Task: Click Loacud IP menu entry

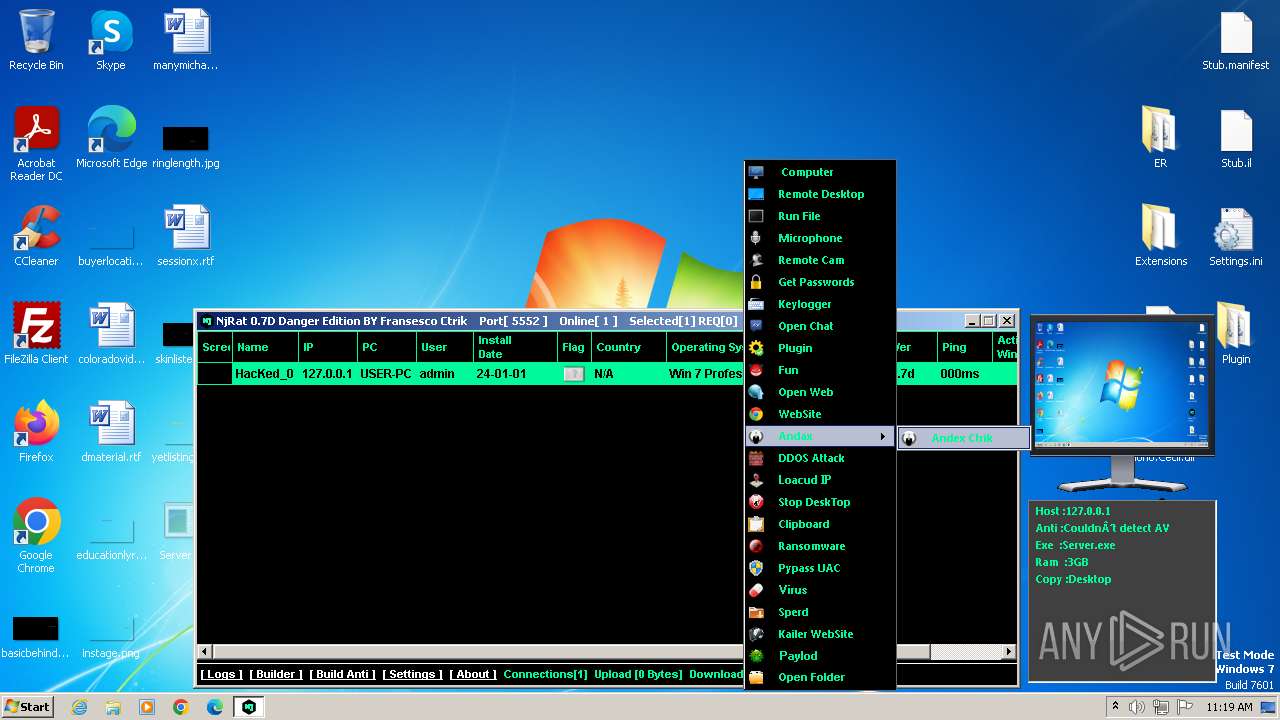Action: click(820, 480)
